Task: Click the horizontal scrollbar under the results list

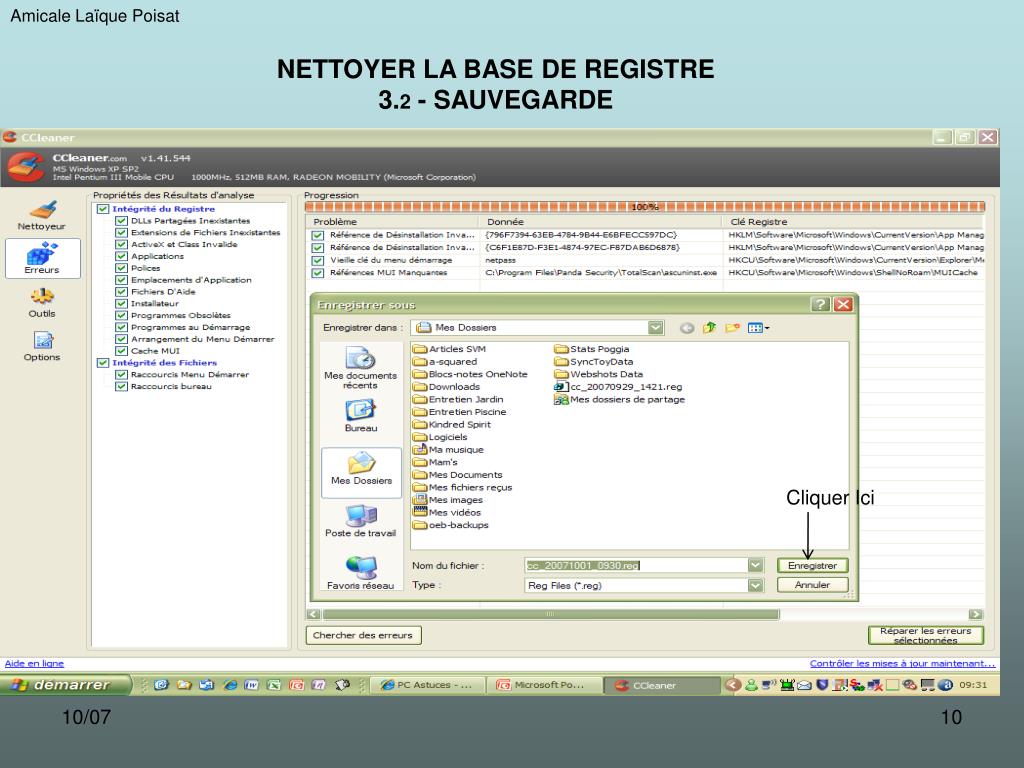Action: coord(551,614)
